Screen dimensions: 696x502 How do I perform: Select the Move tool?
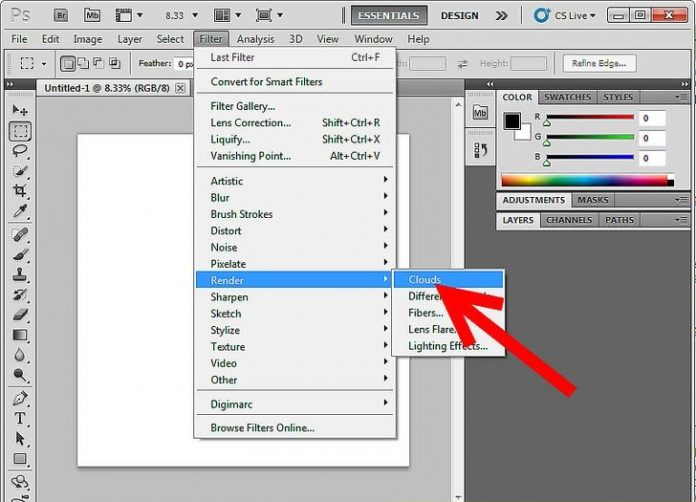[x=20, y=109]
